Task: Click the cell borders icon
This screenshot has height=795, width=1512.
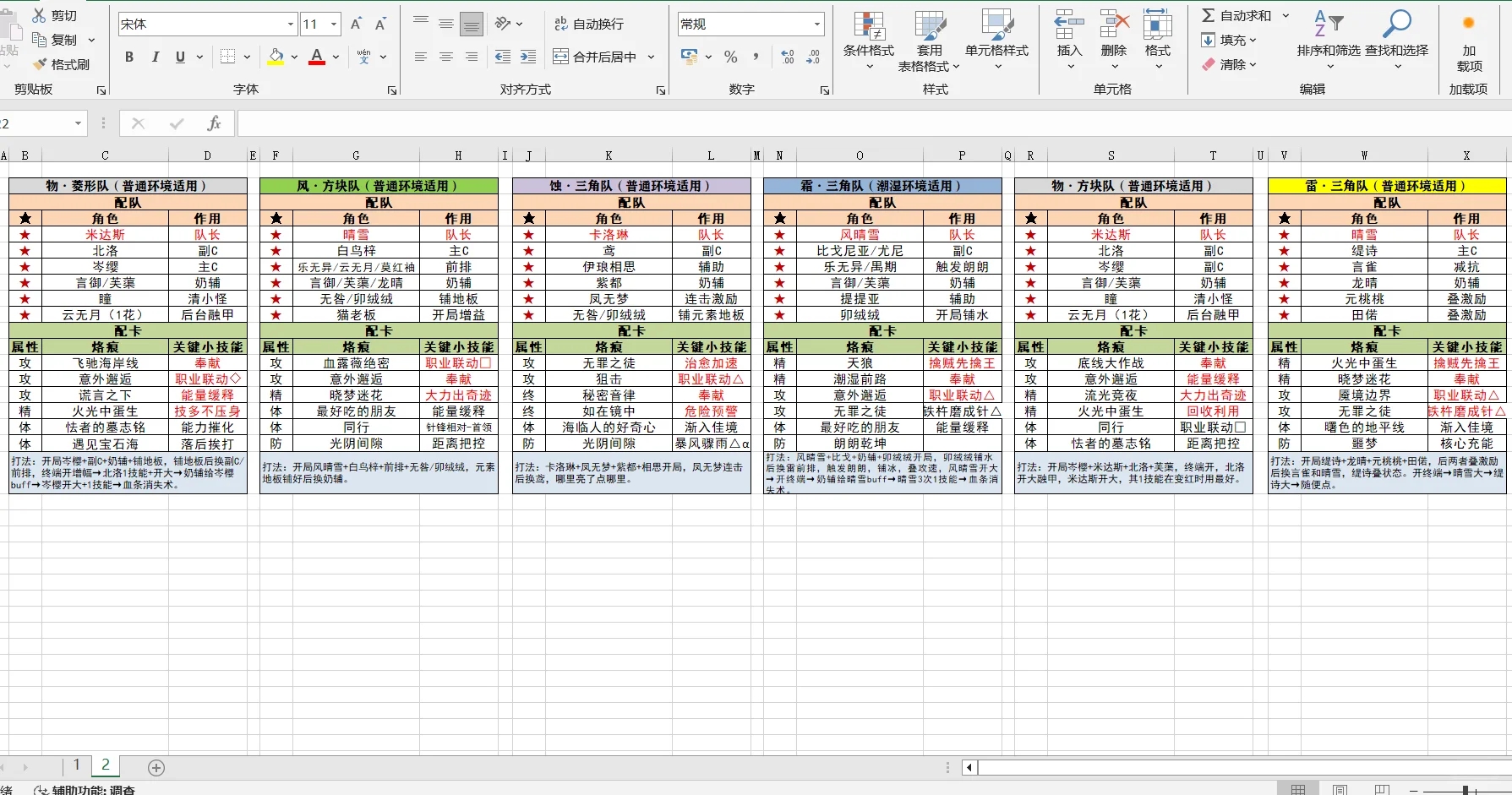Action: (x=227, y=57)
